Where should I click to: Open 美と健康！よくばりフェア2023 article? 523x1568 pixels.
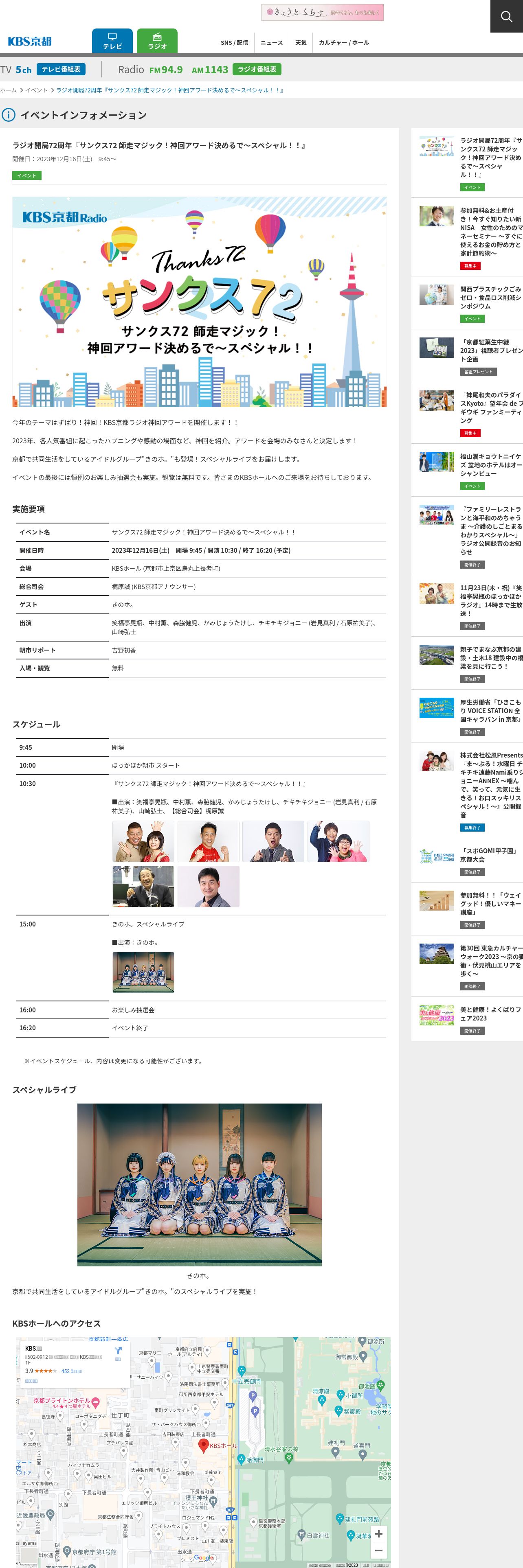(x=467, y=1020)
